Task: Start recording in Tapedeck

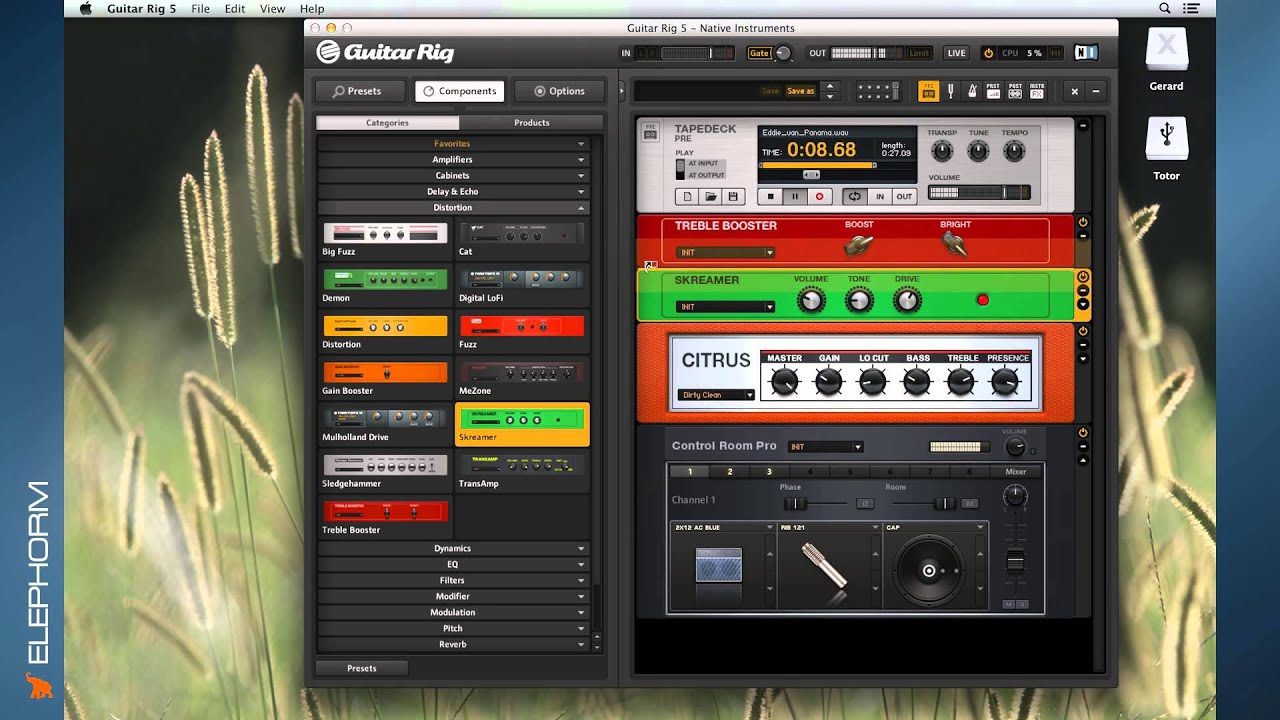Action: tap(820, 197)
